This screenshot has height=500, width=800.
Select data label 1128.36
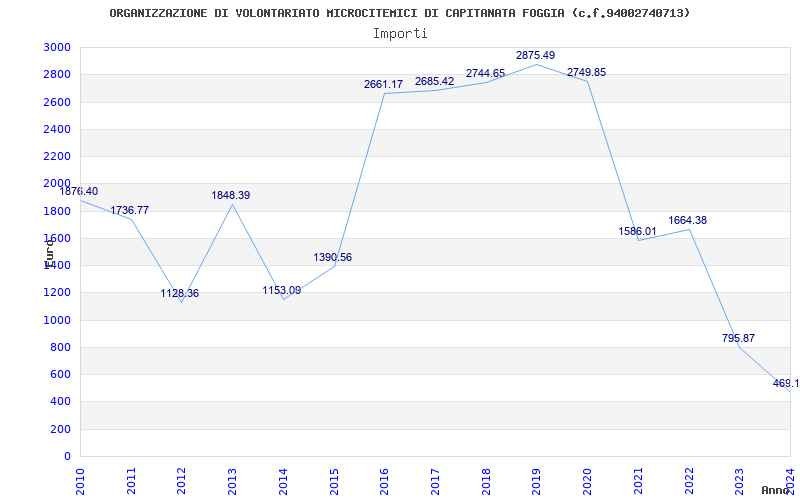(x=180, y=293)
